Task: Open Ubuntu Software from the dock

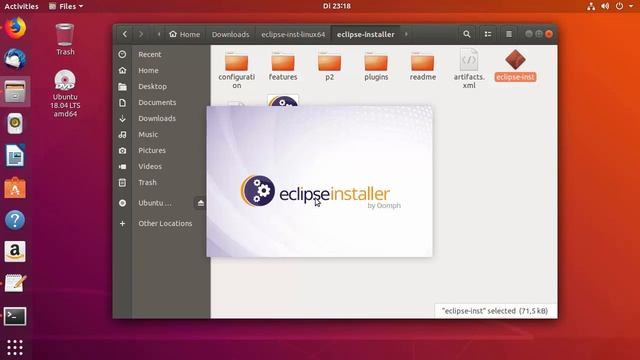Action: click(15, 188)
